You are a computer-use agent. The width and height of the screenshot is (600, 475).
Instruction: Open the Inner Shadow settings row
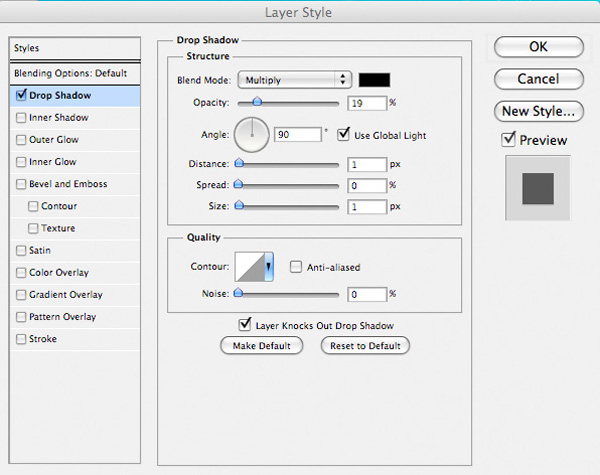point(75,118)
